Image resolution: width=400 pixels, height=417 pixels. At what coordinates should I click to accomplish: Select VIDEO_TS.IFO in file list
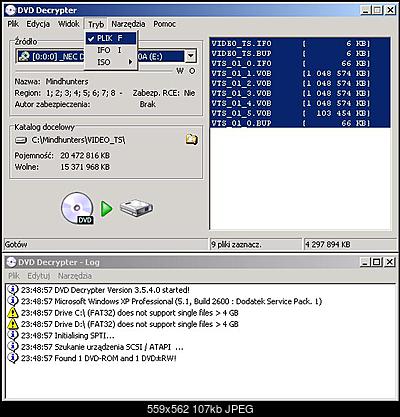[x=300, y=43]
